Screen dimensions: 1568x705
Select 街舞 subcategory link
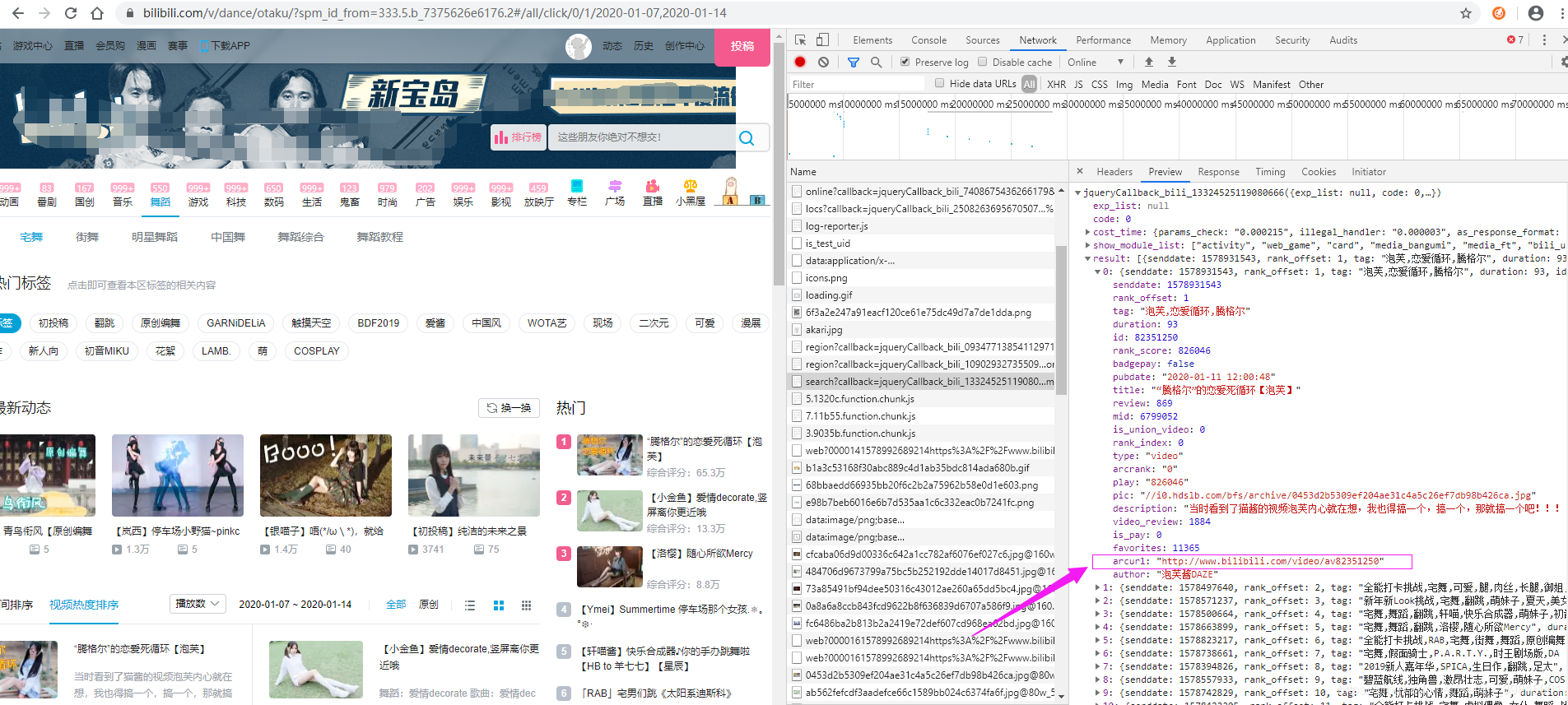click(87, 237)
